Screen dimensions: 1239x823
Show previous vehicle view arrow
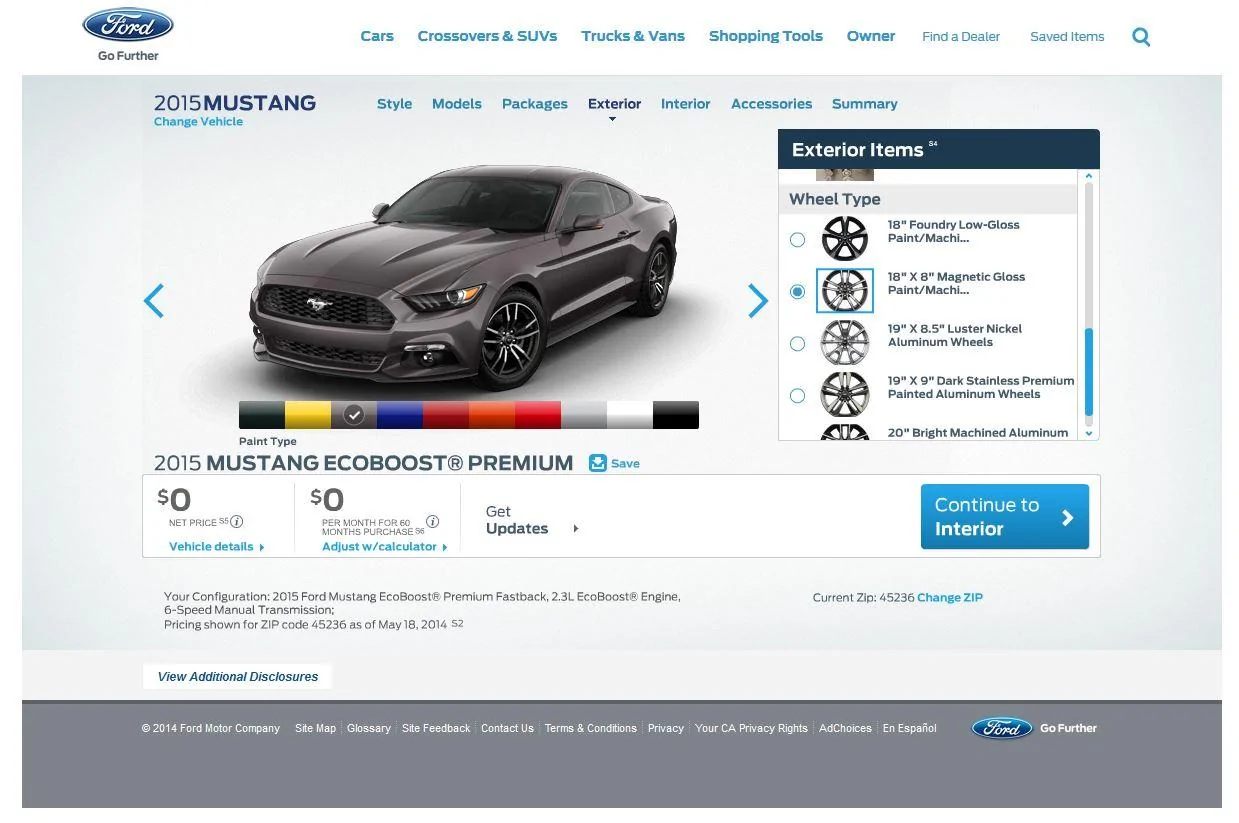153,300
